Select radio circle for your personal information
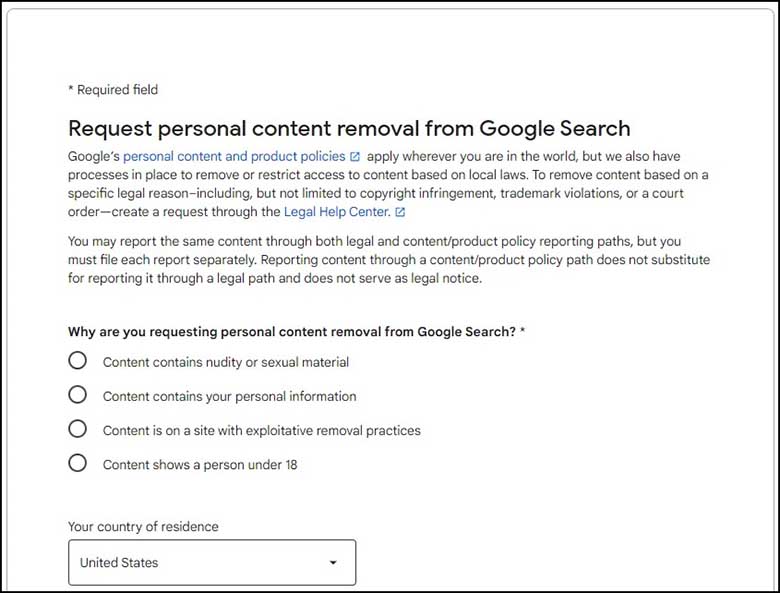 [x=78, y=395]
